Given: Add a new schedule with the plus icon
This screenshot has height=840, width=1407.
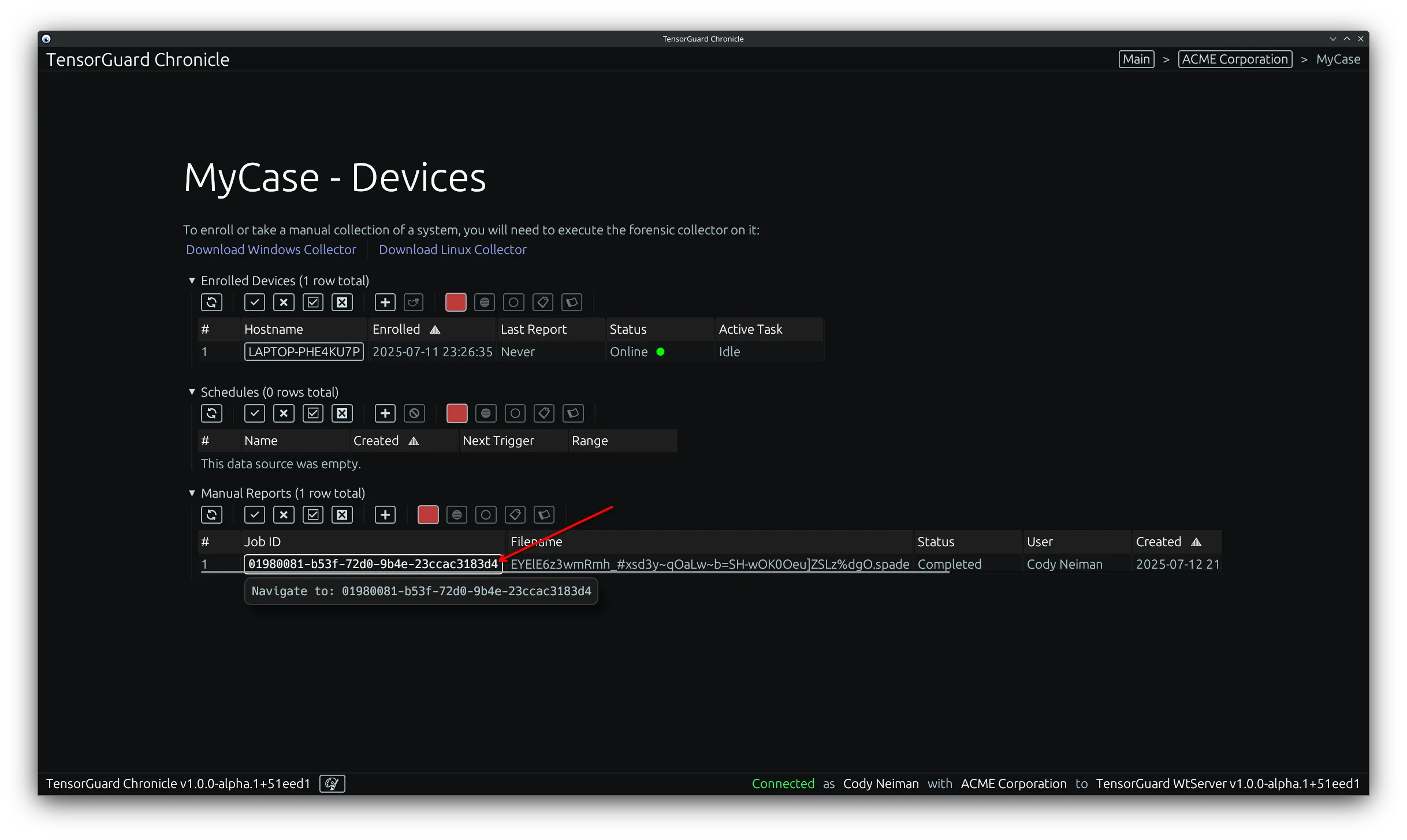Looking at the screenshot, I should [385, 413].
